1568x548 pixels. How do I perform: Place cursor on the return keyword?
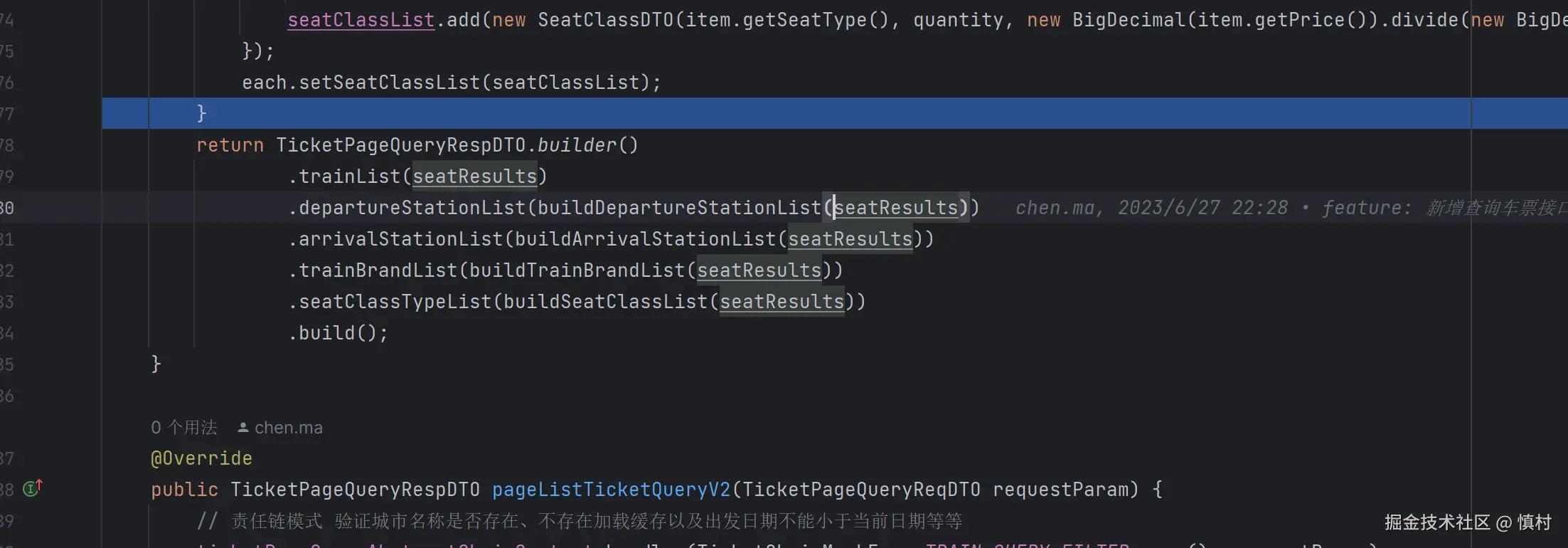(230, 145)
